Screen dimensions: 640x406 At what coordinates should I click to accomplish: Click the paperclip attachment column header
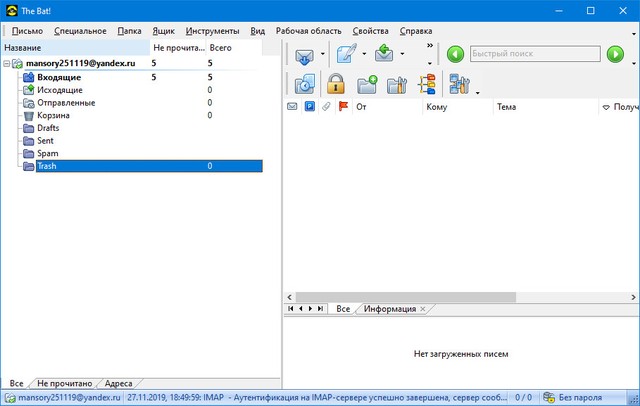pos(326,106)
